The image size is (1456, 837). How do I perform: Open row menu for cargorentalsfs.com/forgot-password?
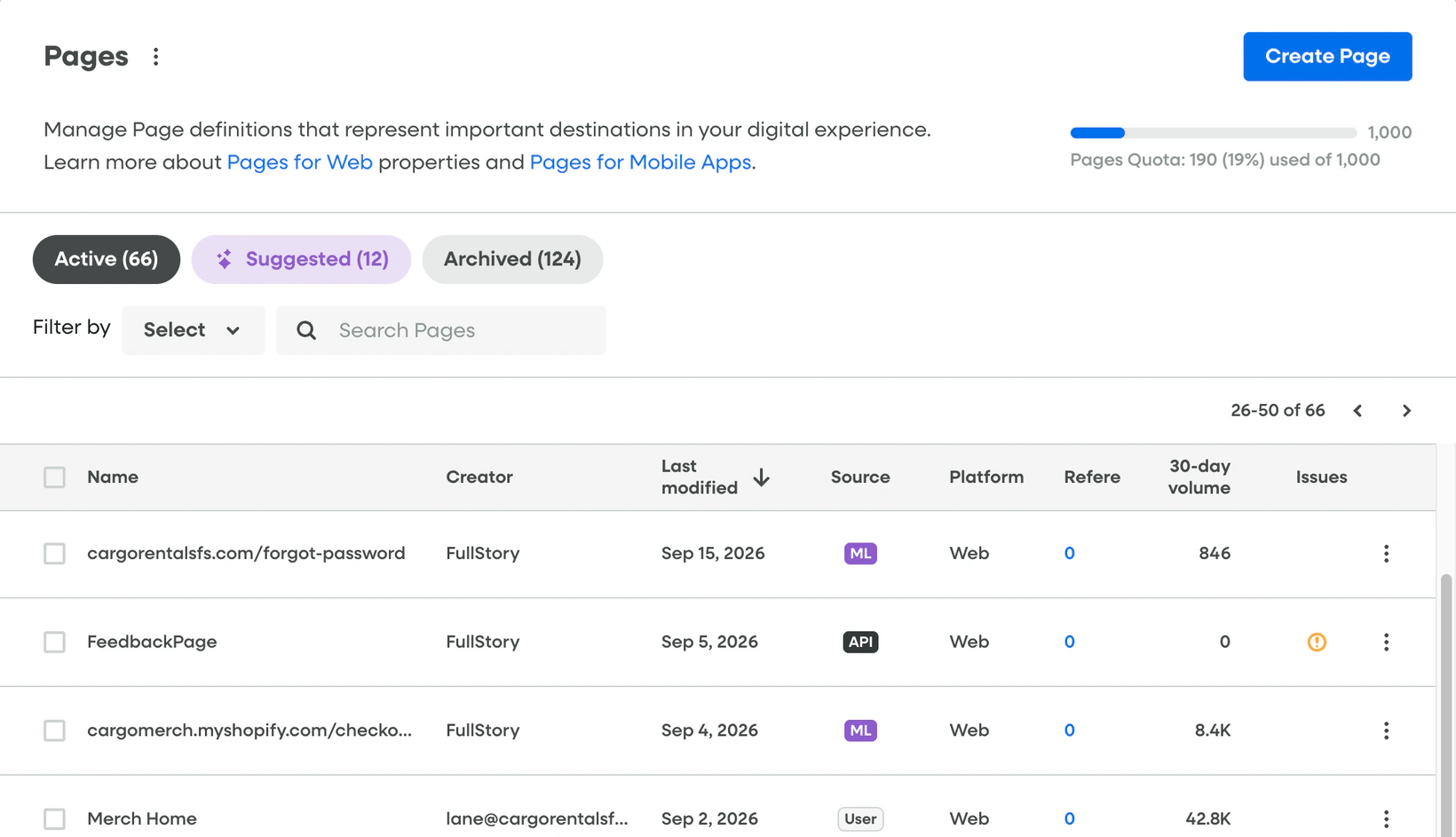[x=1386, y=554]
